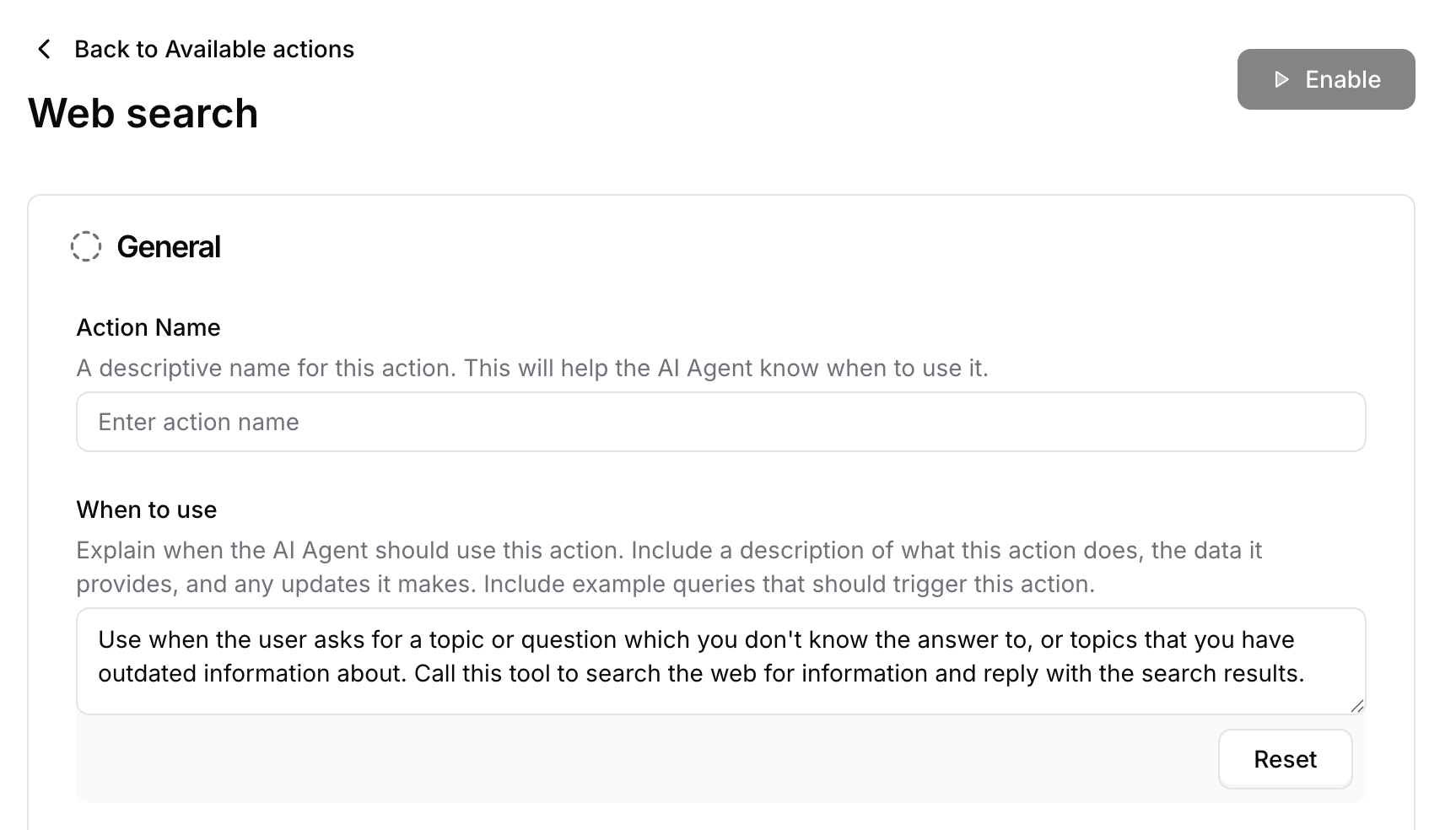This screenshot has height=830, width=1456.
Task: Click inside the When to use text area
Action: [x=721, y=661]
